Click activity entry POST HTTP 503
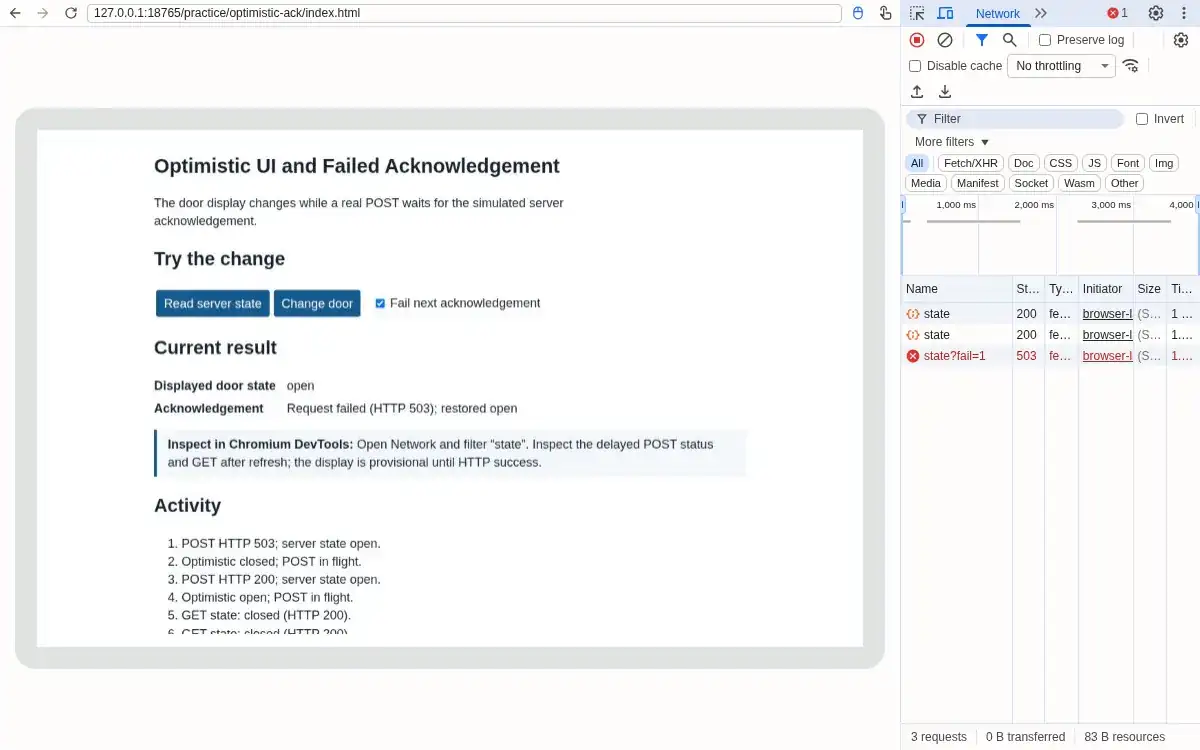The image size is (1200, 750). click(281, 544)
